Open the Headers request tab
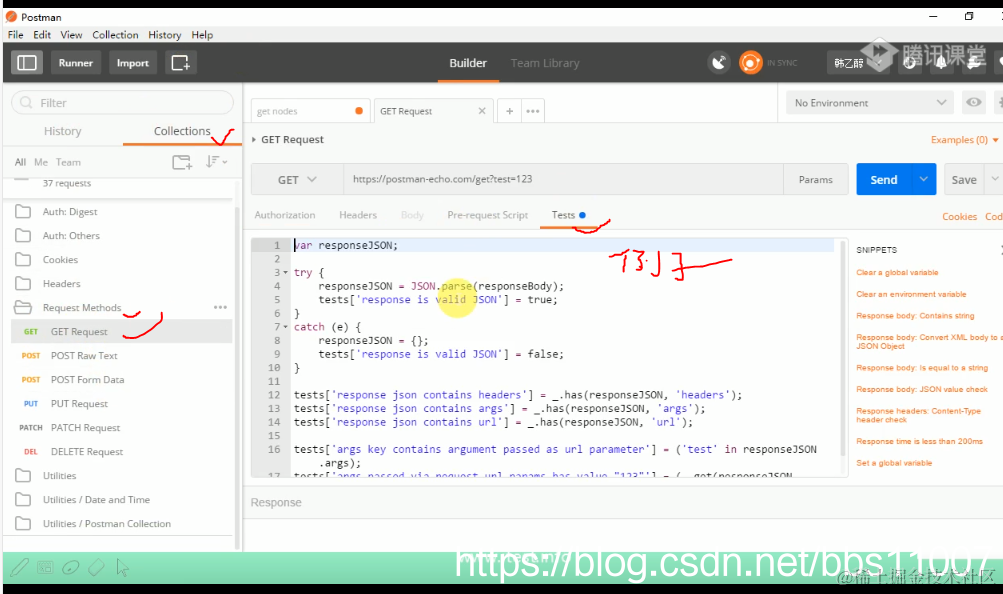This screenshot has width=1003, height=594. point(358,215)
